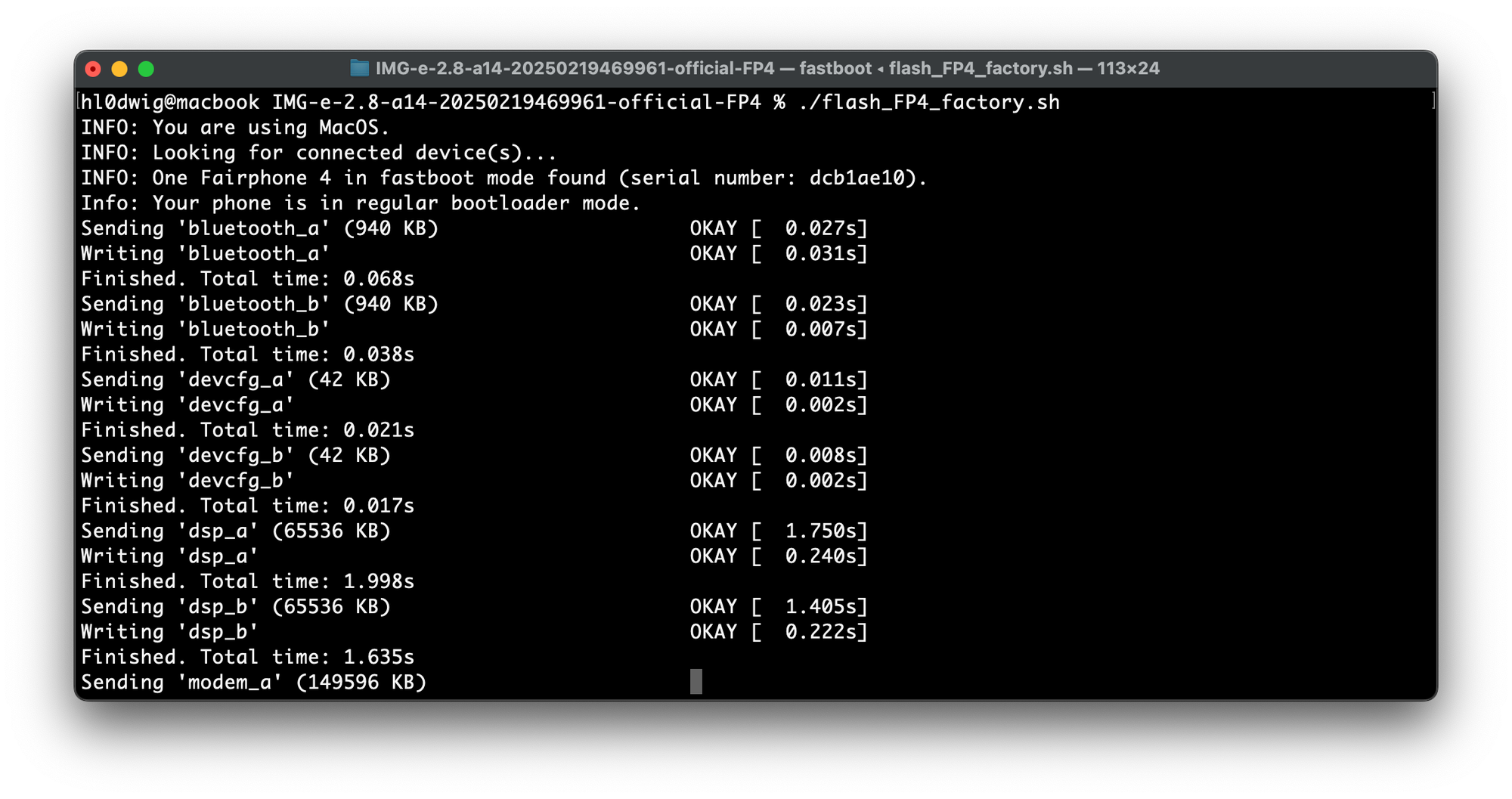The width and height of the screenshot is (1512, 799).
Task: Click the line Writing 'dsp_a'
Action: 170,556
